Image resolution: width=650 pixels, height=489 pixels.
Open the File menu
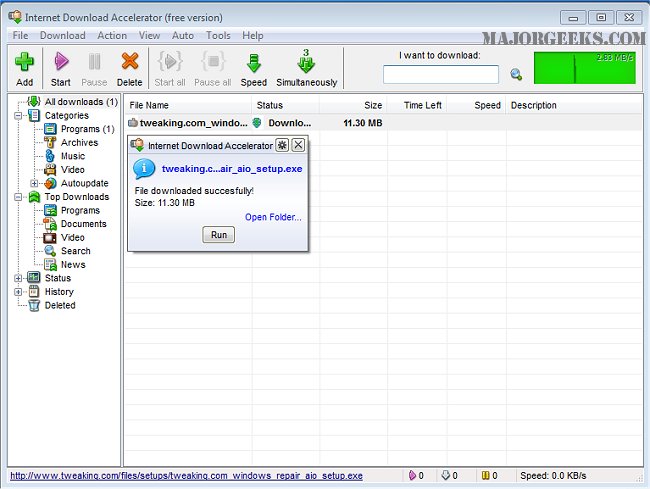20,36
